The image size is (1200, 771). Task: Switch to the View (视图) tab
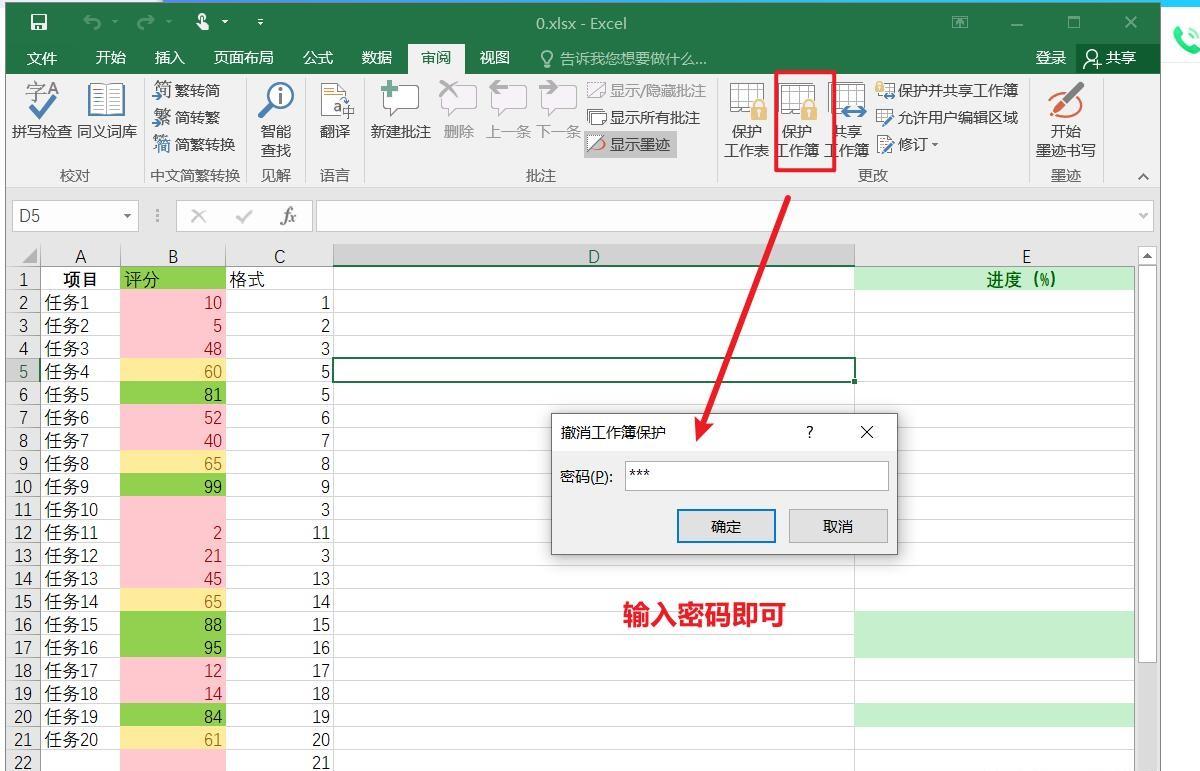coord(494,58)
